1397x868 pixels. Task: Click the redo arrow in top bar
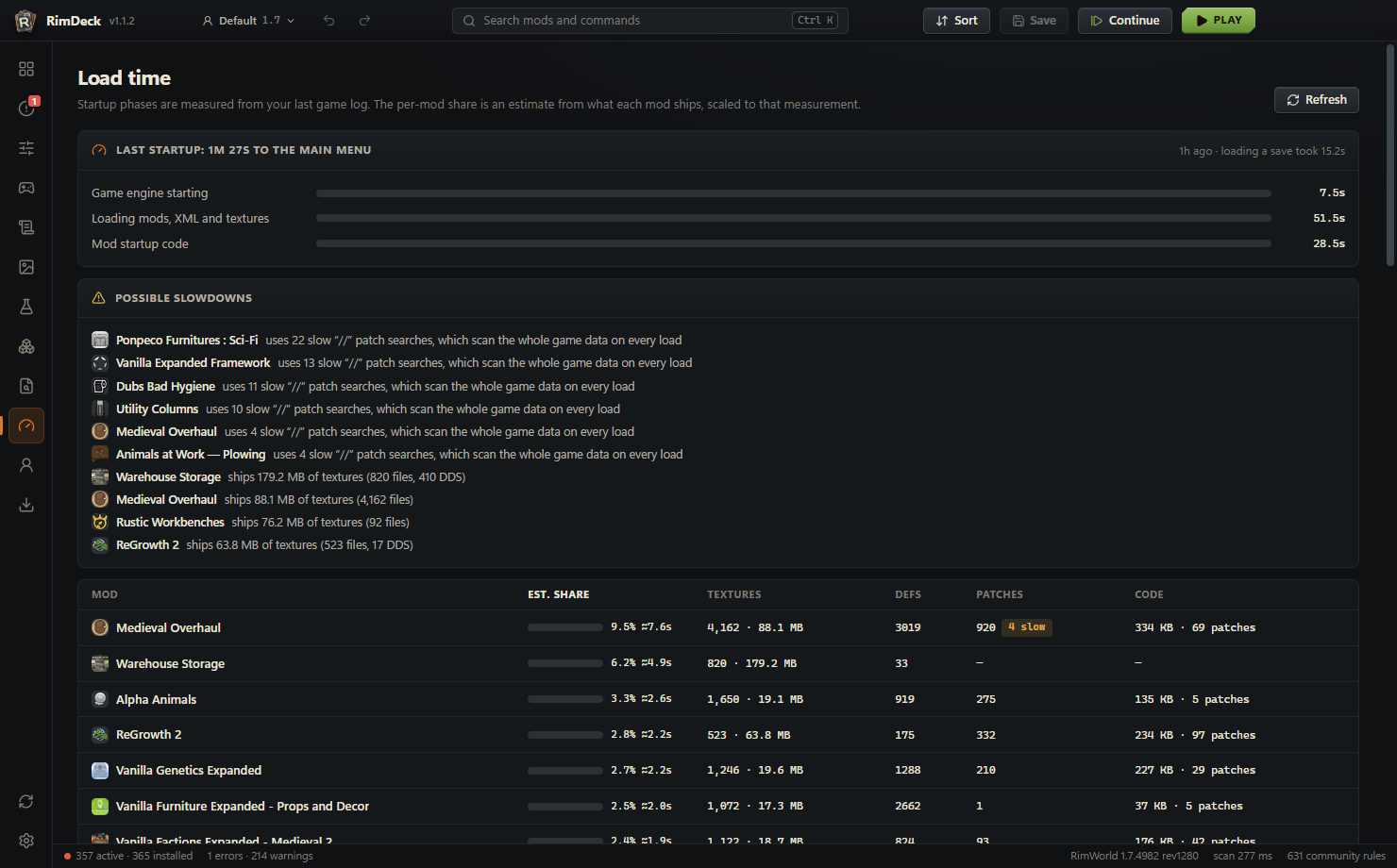click(364, 21)
